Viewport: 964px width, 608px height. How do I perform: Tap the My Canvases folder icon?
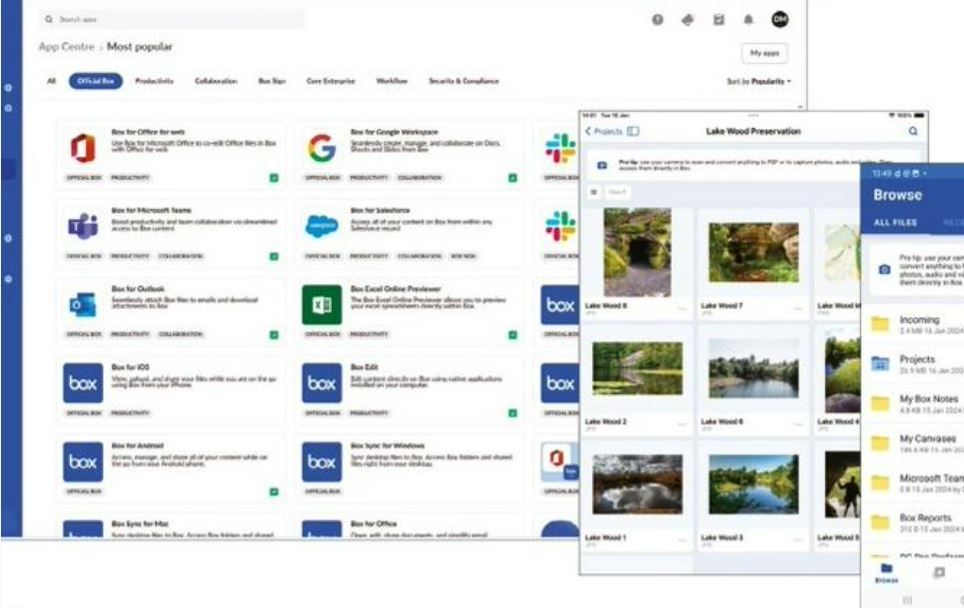coord(880,443)
